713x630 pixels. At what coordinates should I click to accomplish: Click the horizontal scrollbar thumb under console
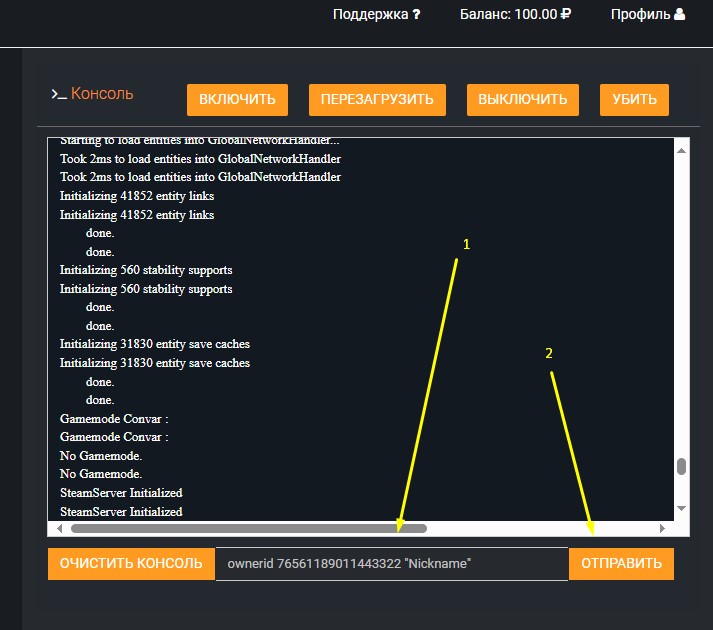point(248,528)
